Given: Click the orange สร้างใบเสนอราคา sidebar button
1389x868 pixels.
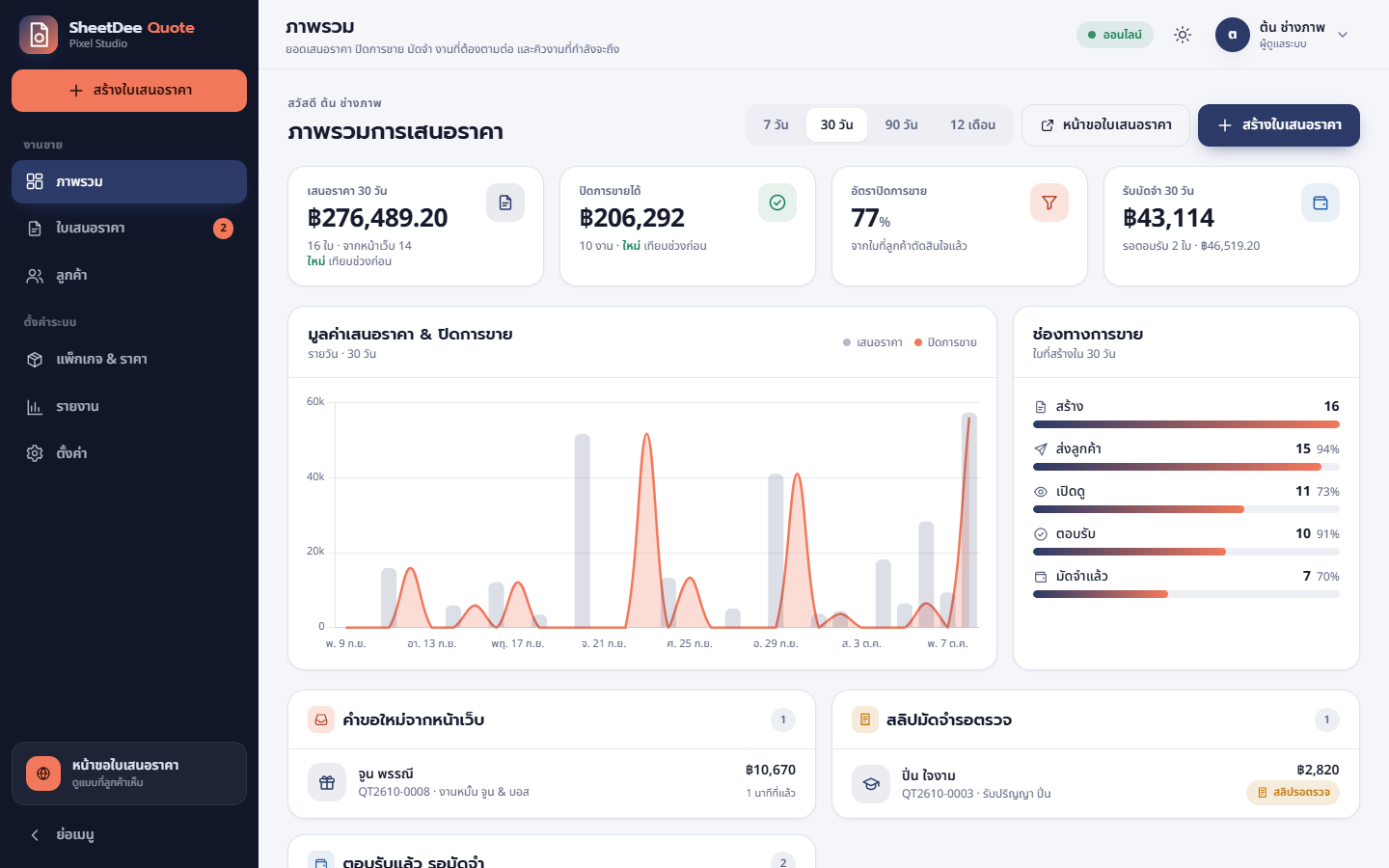Looking at the screenshot, I should click(x=129, y=91).
